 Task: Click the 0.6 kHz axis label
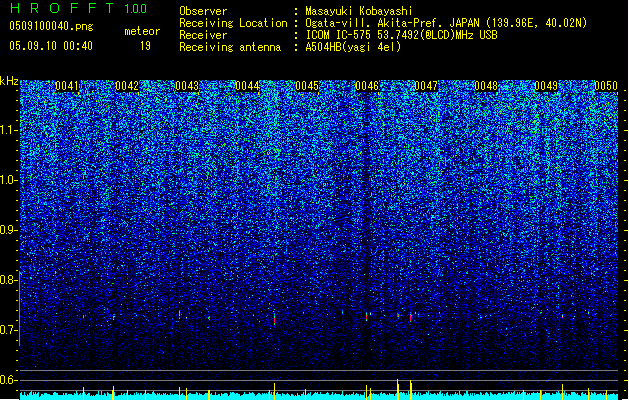9,380
